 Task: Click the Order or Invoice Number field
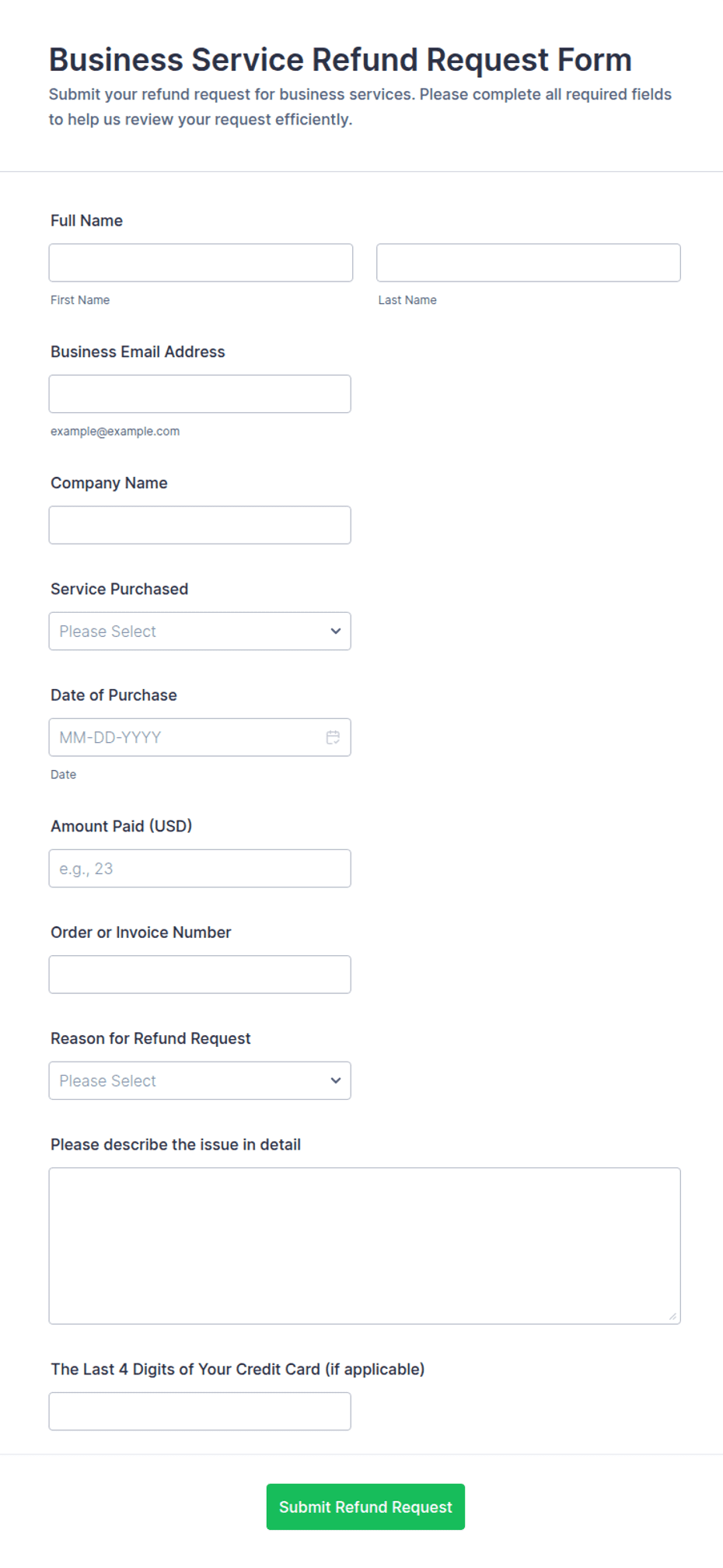tap(200, 975)
